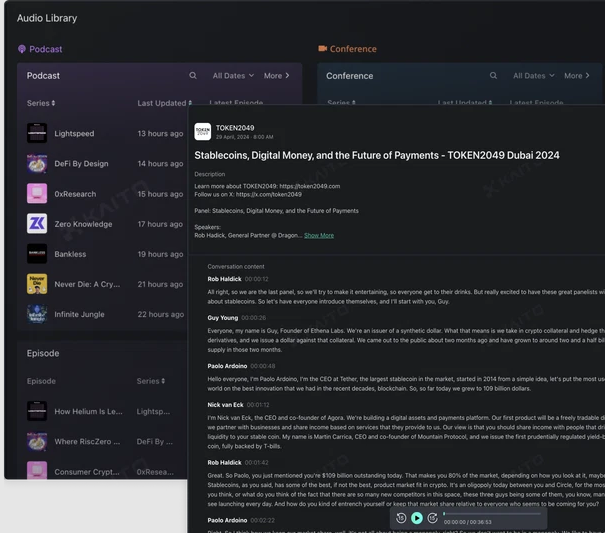Jump to Guy Young 00:00:26 timestamp
Viewport: 605px width, 533px height.
tap(253, 318)
